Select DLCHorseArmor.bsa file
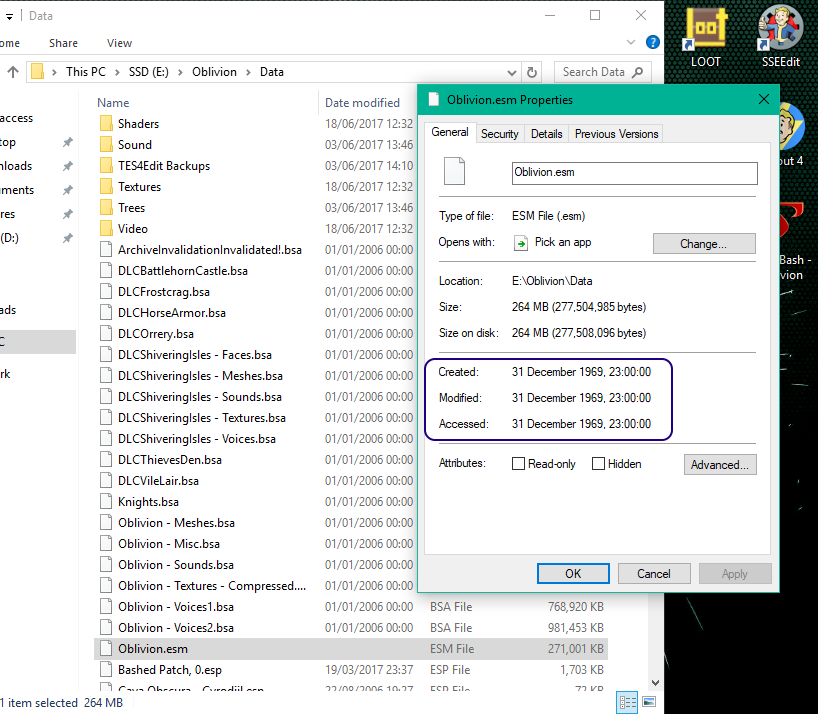Viewport: 818px width, 714px height. (x=172, y=313)
